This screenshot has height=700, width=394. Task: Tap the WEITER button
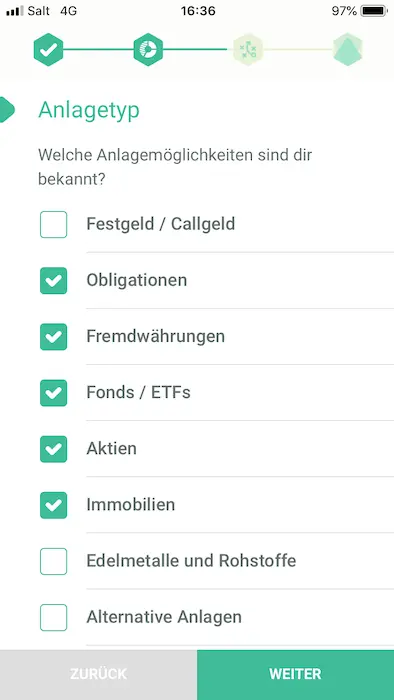click(x=295, y=675)
